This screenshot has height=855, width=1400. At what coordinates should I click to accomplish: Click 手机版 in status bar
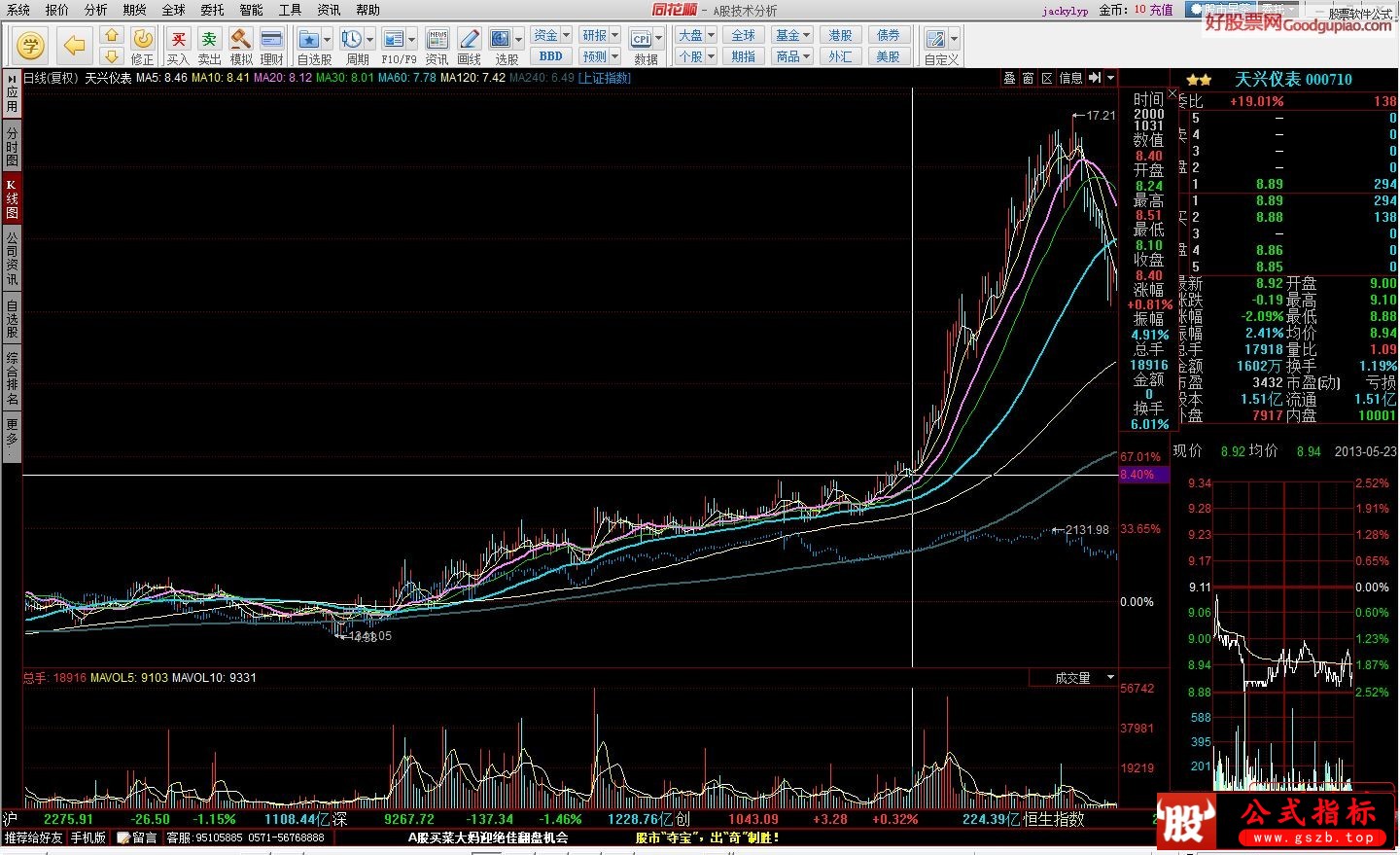(87, 837)
